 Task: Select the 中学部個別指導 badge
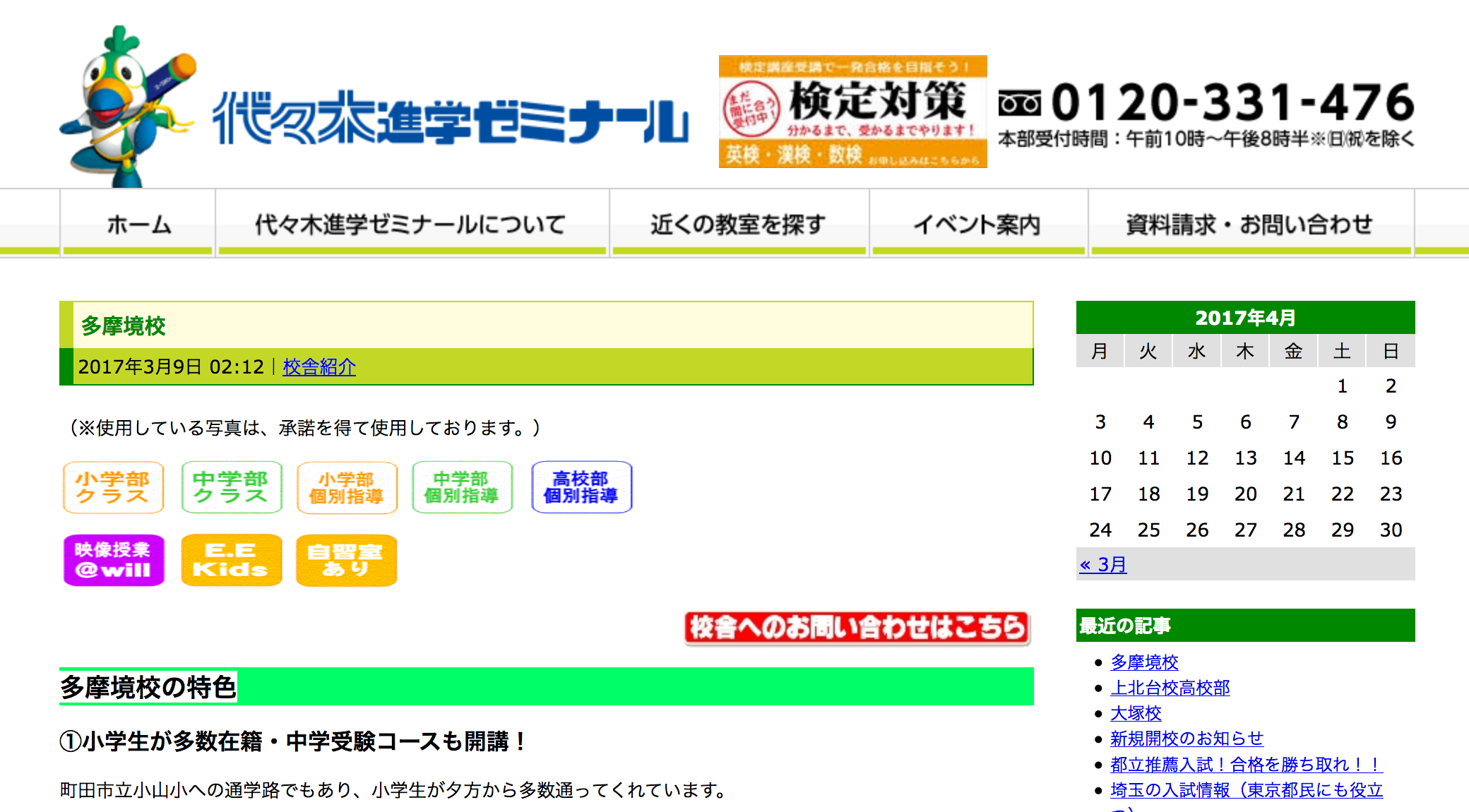[x=462, y=487]
